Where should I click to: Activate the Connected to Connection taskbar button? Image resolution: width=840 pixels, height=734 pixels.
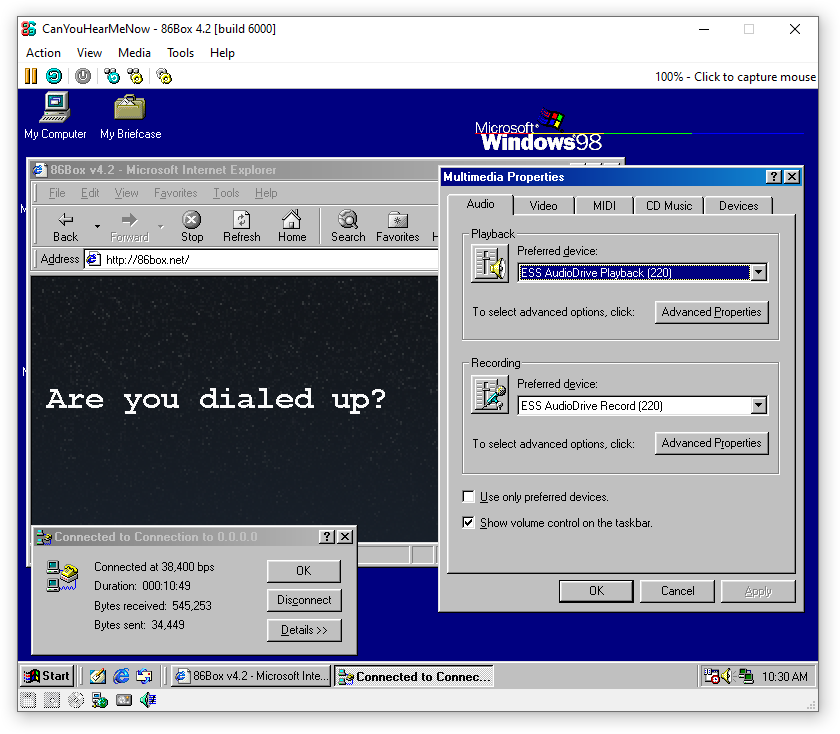point(414,676)
